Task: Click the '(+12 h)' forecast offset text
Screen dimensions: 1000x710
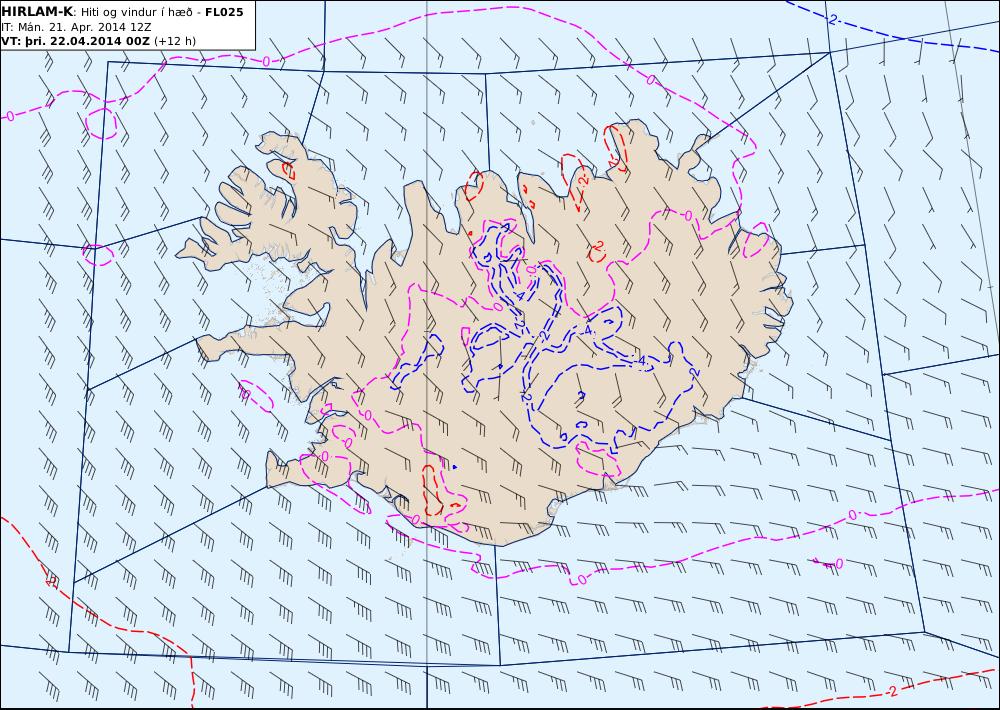Action: tap(175, 41)
